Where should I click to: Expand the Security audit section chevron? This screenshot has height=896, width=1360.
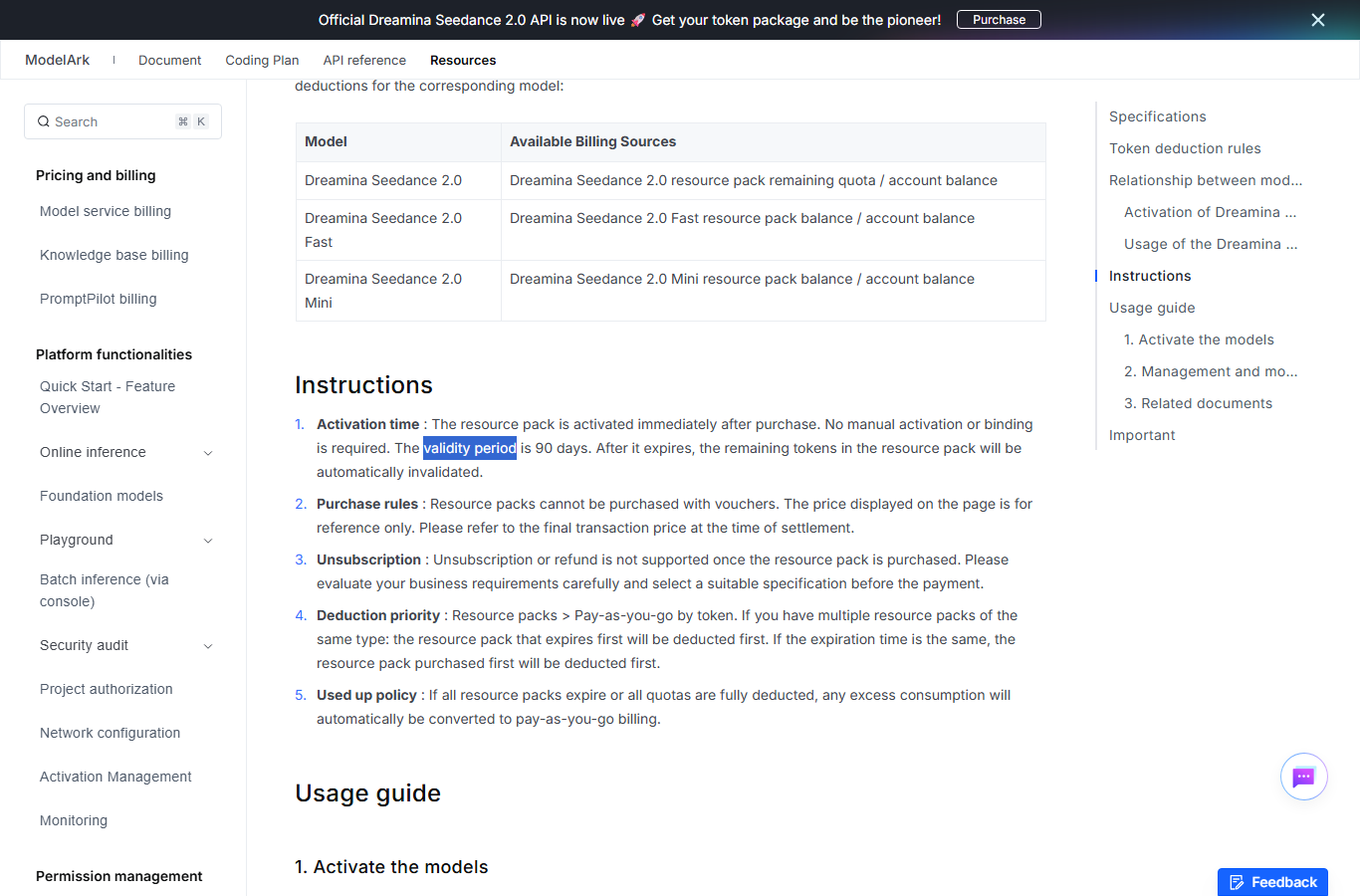tap(208, 646)
